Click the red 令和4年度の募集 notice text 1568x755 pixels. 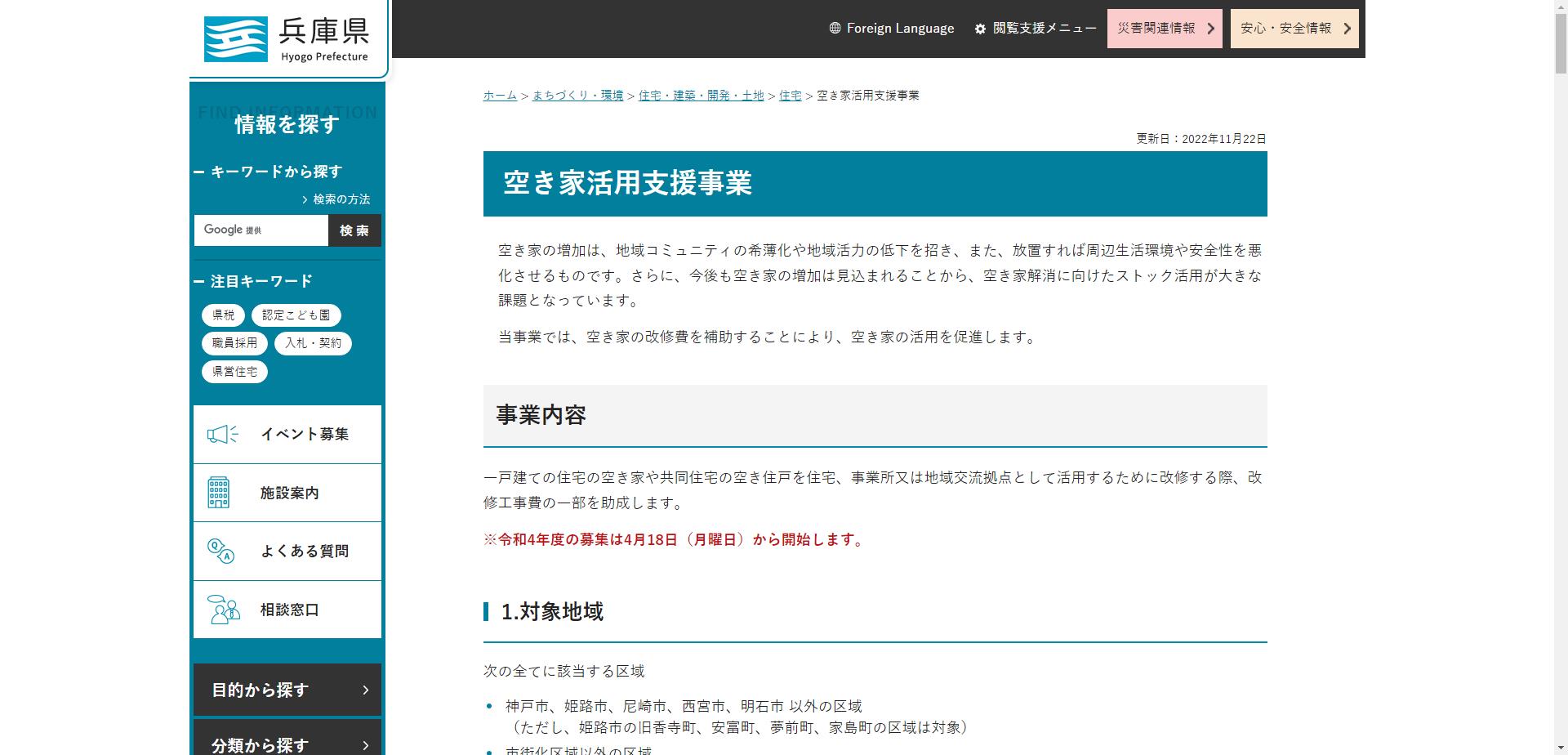(x=675, y=540)
